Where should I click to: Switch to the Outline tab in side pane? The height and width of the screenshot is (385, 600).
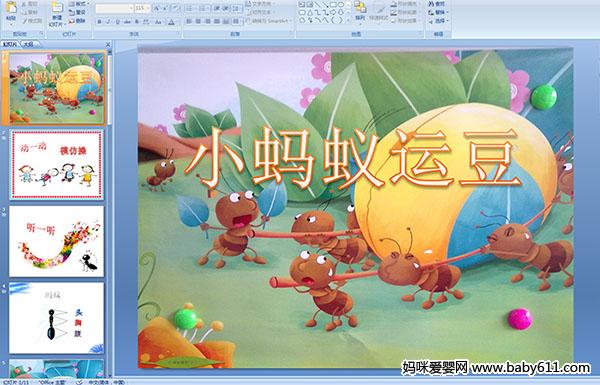(27, 44)
